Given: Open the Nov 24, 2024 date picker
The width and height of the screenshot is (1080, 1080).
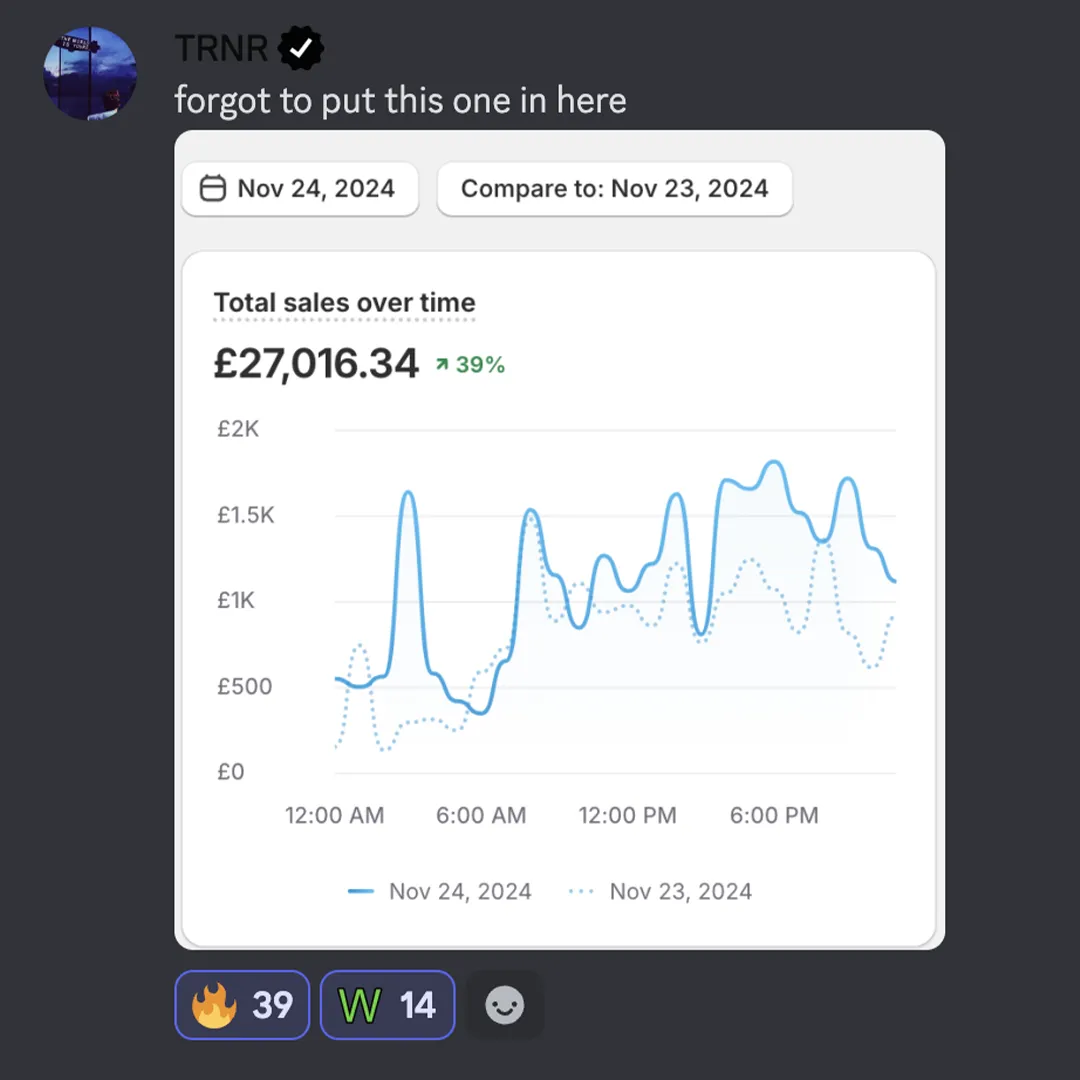Looking at the screenshot, I should pyautogui.click(x=300, y=189).
